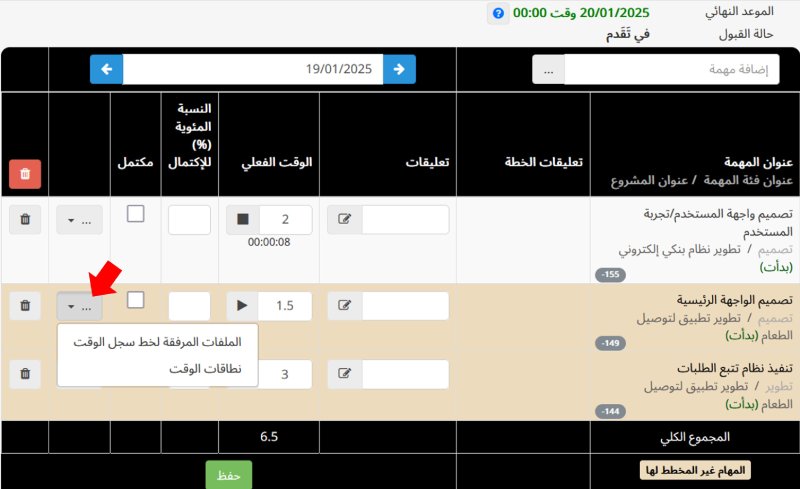Click completion percentage field for تصميم واجهة المستخدم

pyautogui.click(x=189, y=220)
